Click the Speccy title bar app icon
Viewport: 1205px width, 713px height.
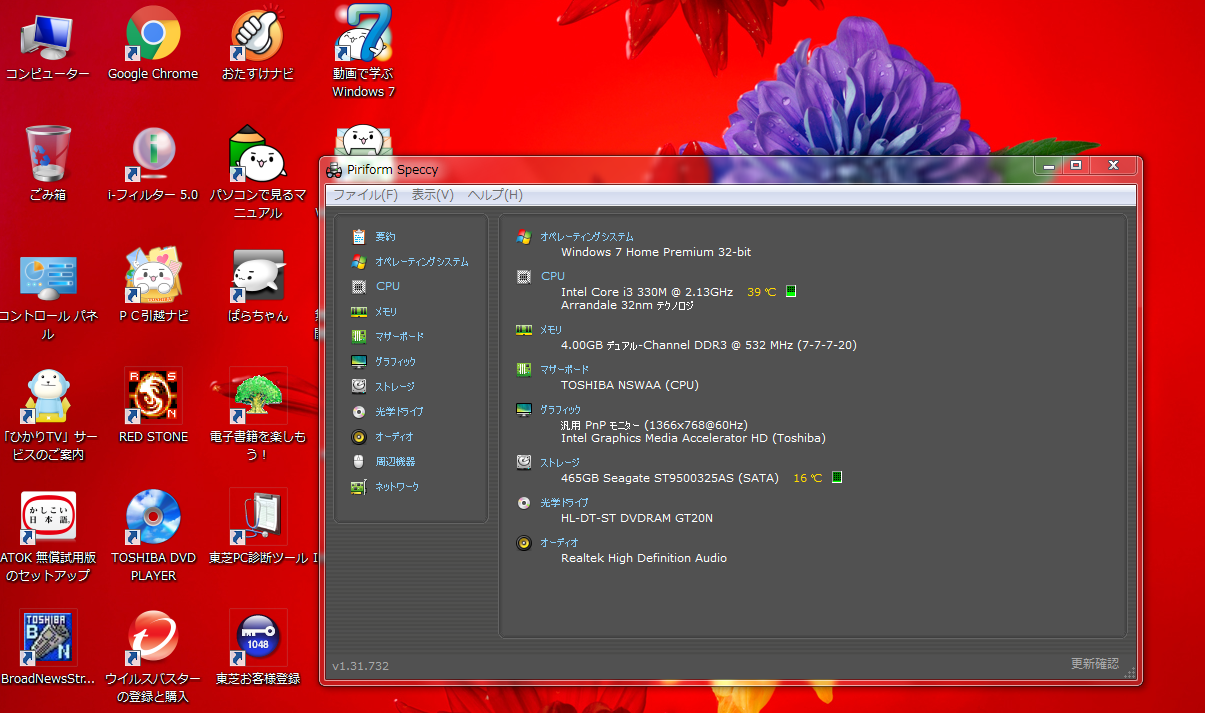point(334,170)
